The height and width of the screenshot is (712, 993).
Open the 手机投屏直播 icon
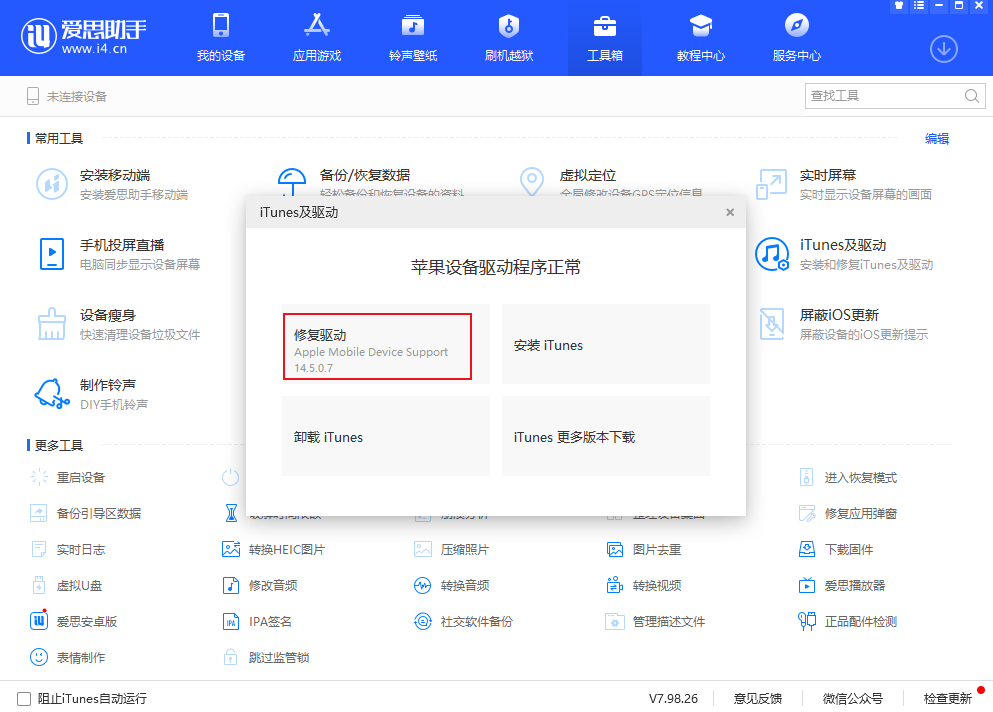(52, 254)
